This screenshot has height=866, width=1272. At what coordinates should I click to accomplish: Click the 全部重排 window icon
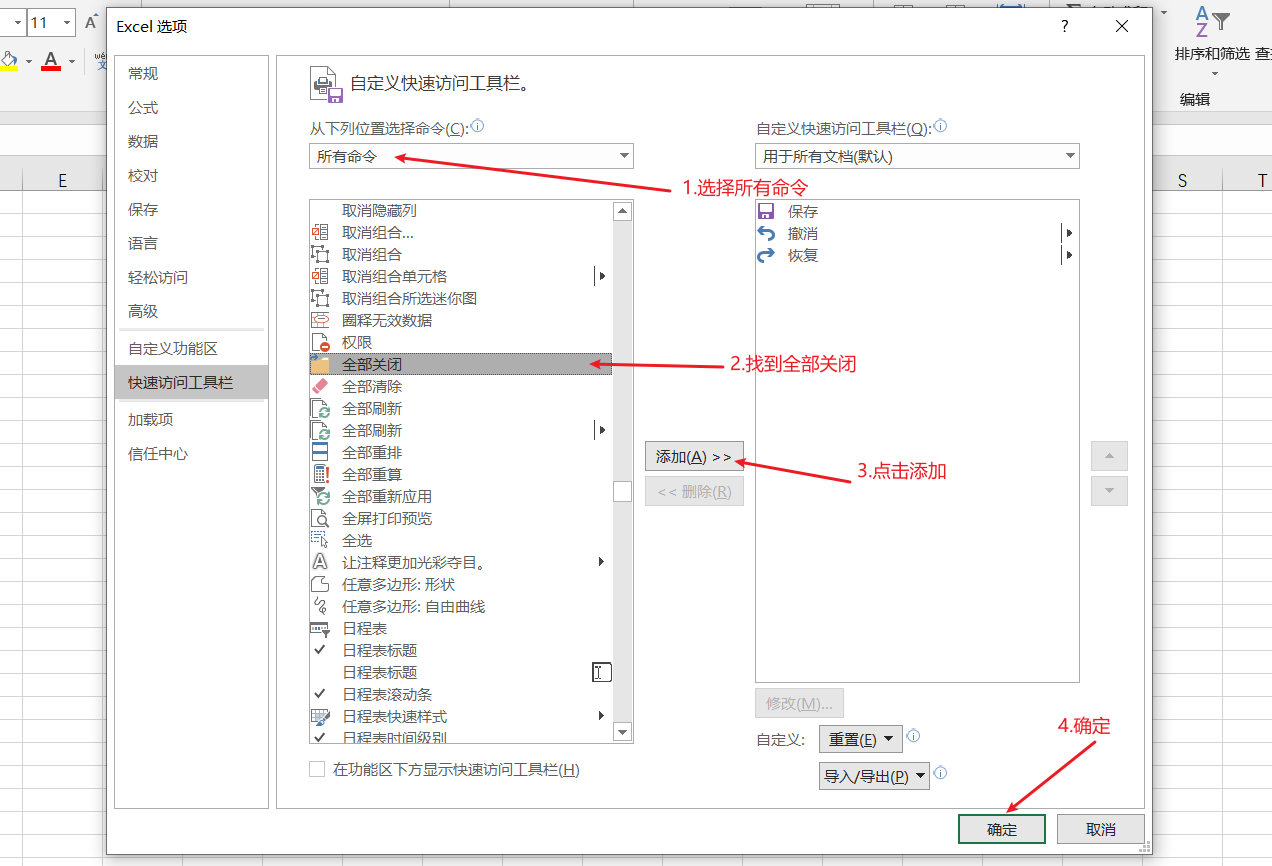coord(320,452)
